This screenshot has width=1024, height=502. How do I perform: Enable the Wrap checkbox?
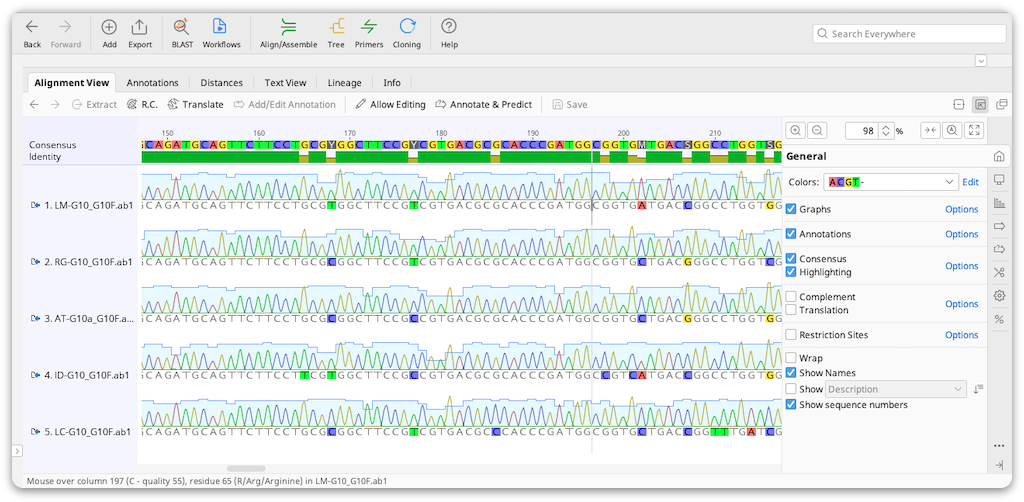pyautogui.click(x=791, y=358)
